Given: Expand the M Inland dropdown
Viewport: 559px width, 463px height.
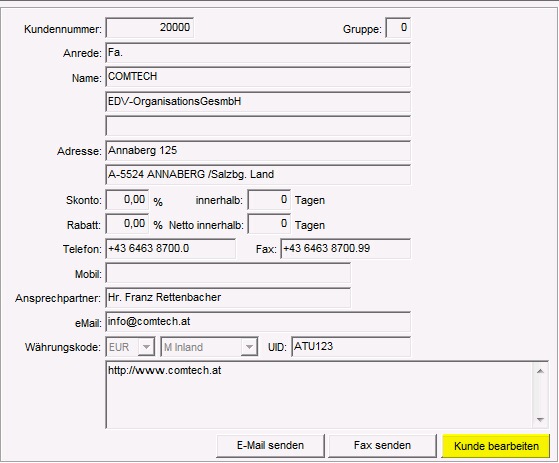Looking at the screenshot, I should pyautogui.click(x=249, y=347).
